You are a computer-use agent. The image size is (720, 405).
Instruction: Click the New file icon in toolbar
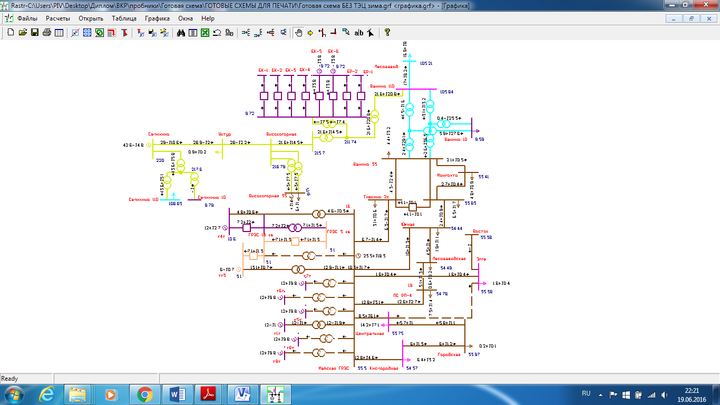(10, 33)
